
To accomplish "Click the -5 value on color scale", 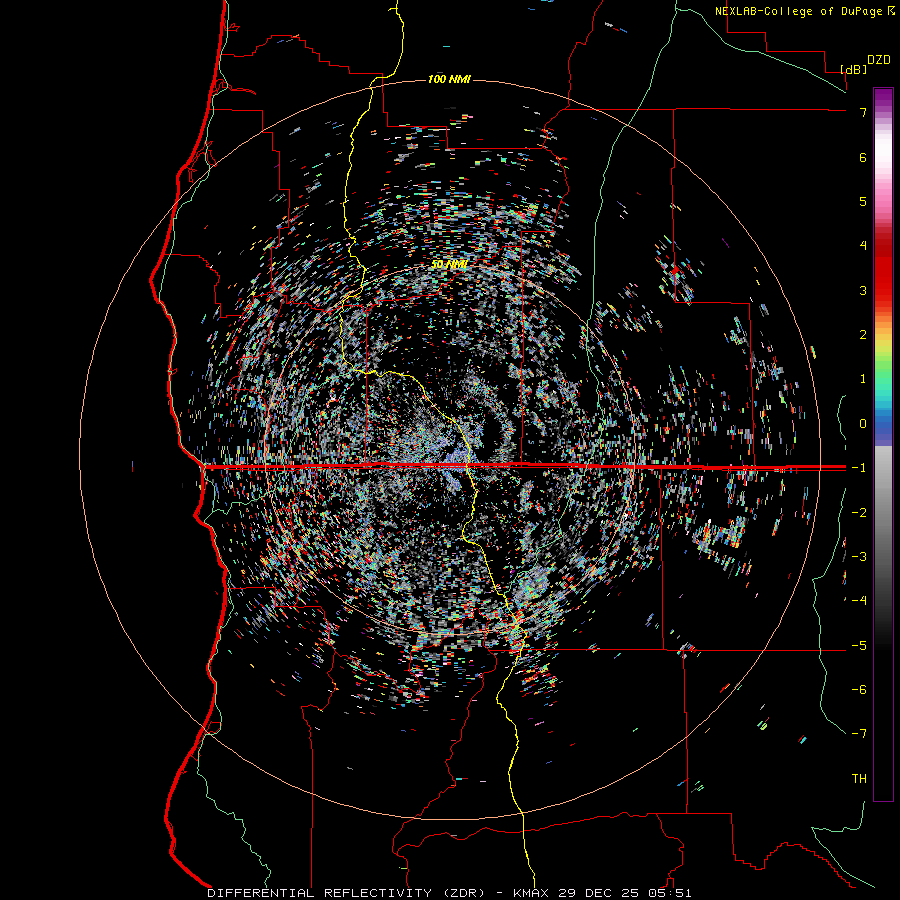I will click(859, 646).
